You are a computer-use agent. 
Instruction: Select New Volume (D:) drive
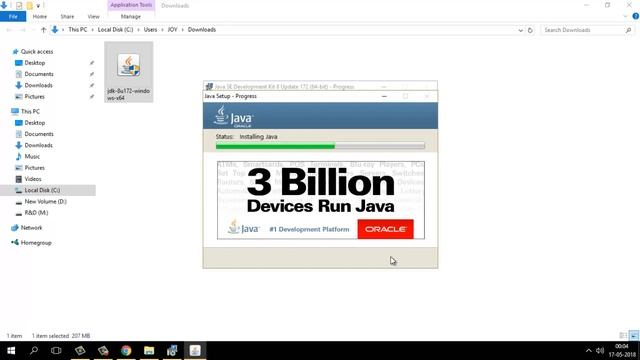coord(45,202)
